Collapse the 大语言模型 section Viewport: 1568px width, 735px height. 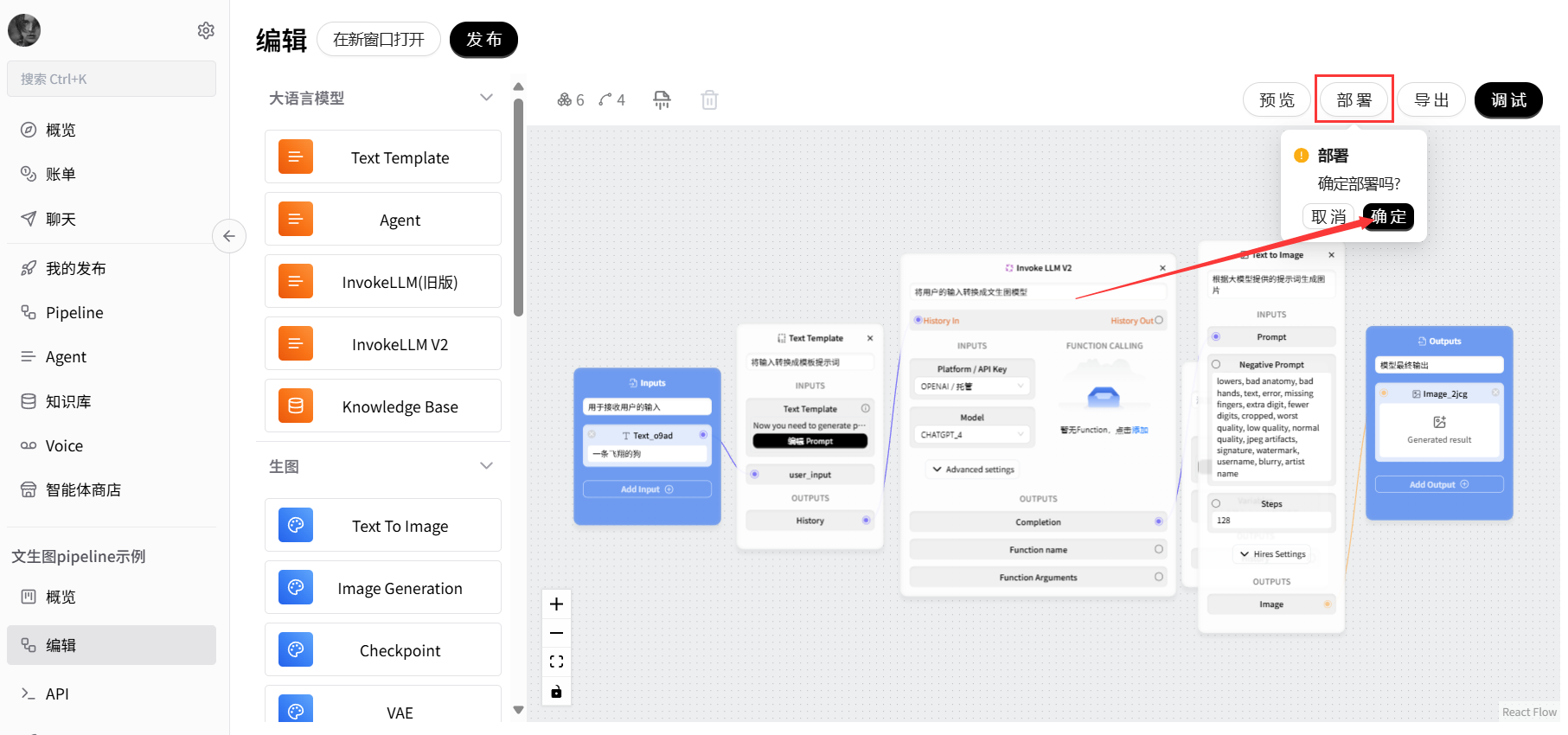click(486, 98)
